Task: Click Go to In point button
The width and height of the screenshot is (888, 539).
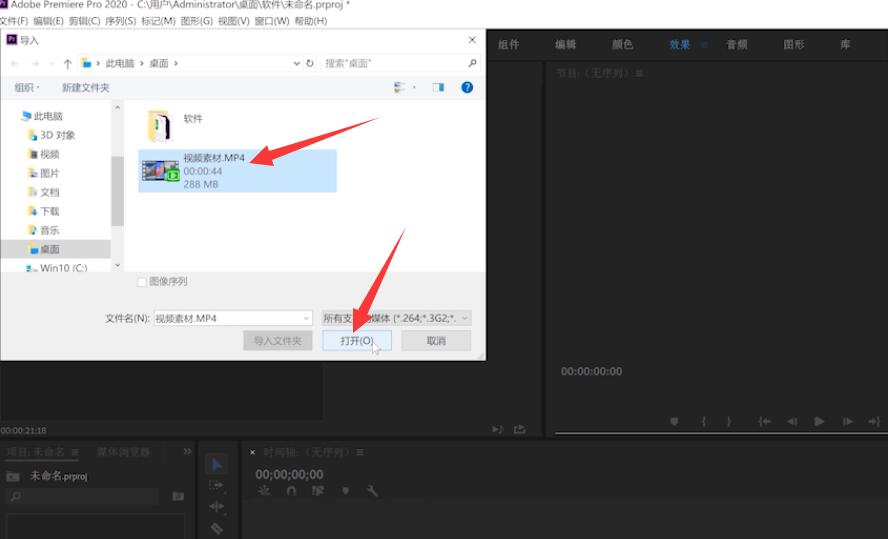Action: [x=765, y=421]
